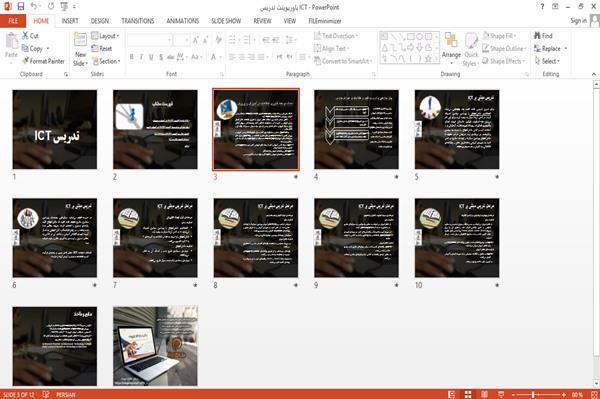The width and height of the screenshot is (600, 399).
Task: Click the Undo arrow in the title bar
Action: click(x=34, y=7)
